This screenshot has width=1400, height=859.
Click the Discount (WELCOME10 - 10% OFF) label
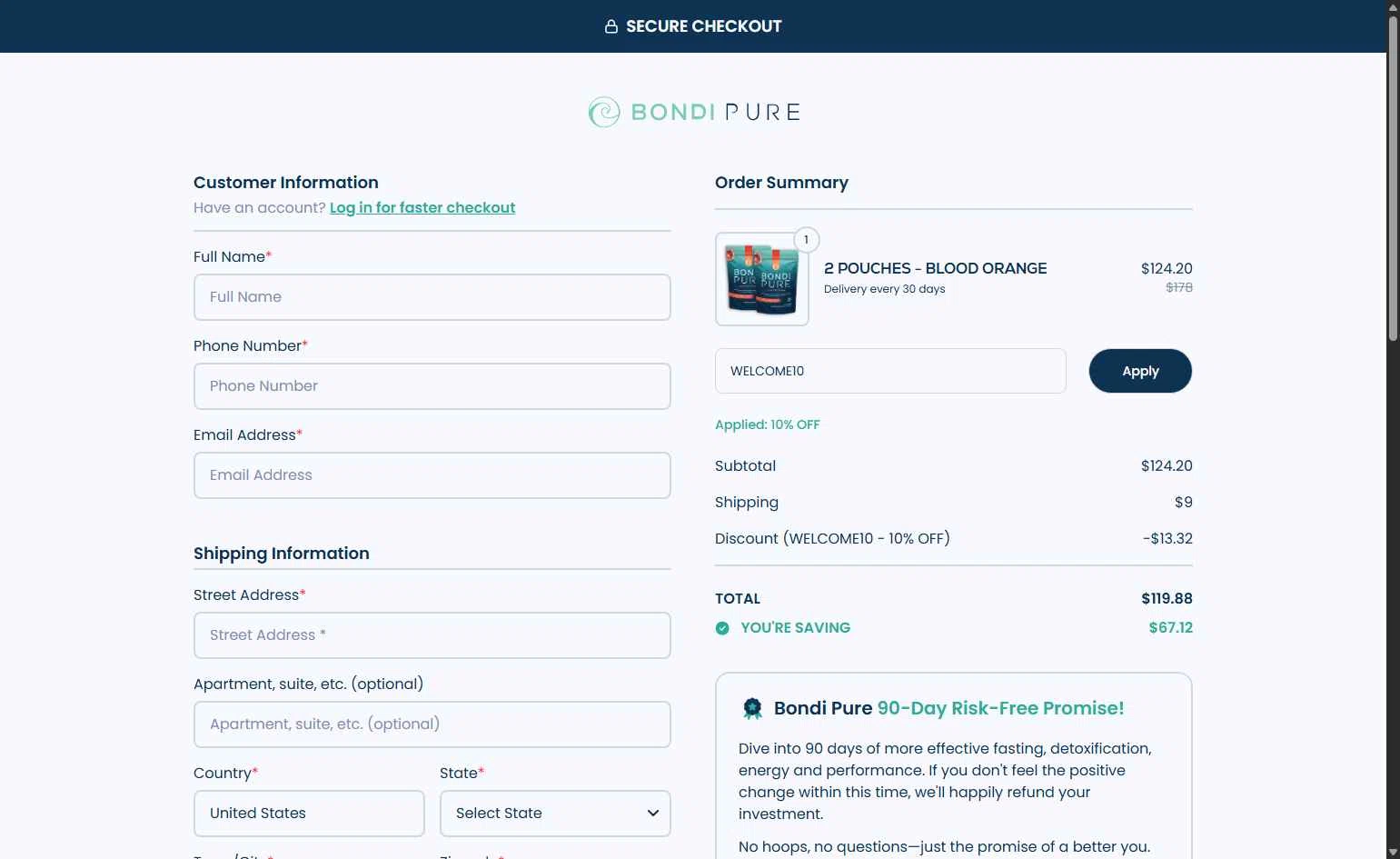(x=832, y=538)
